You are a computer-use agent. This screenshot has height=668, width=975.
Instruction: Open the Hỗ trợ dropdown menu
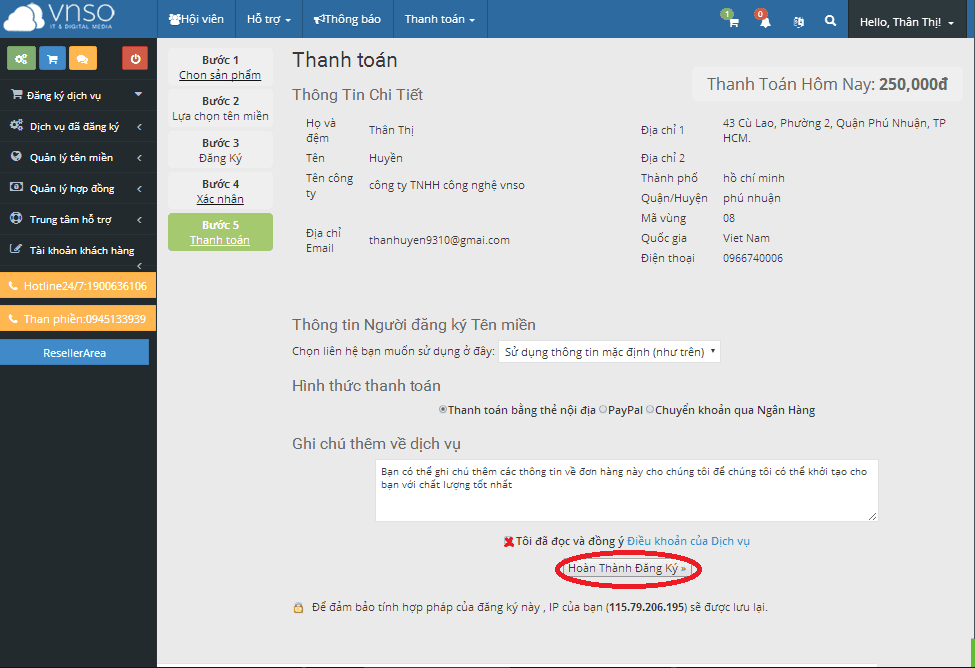(269, 19)
